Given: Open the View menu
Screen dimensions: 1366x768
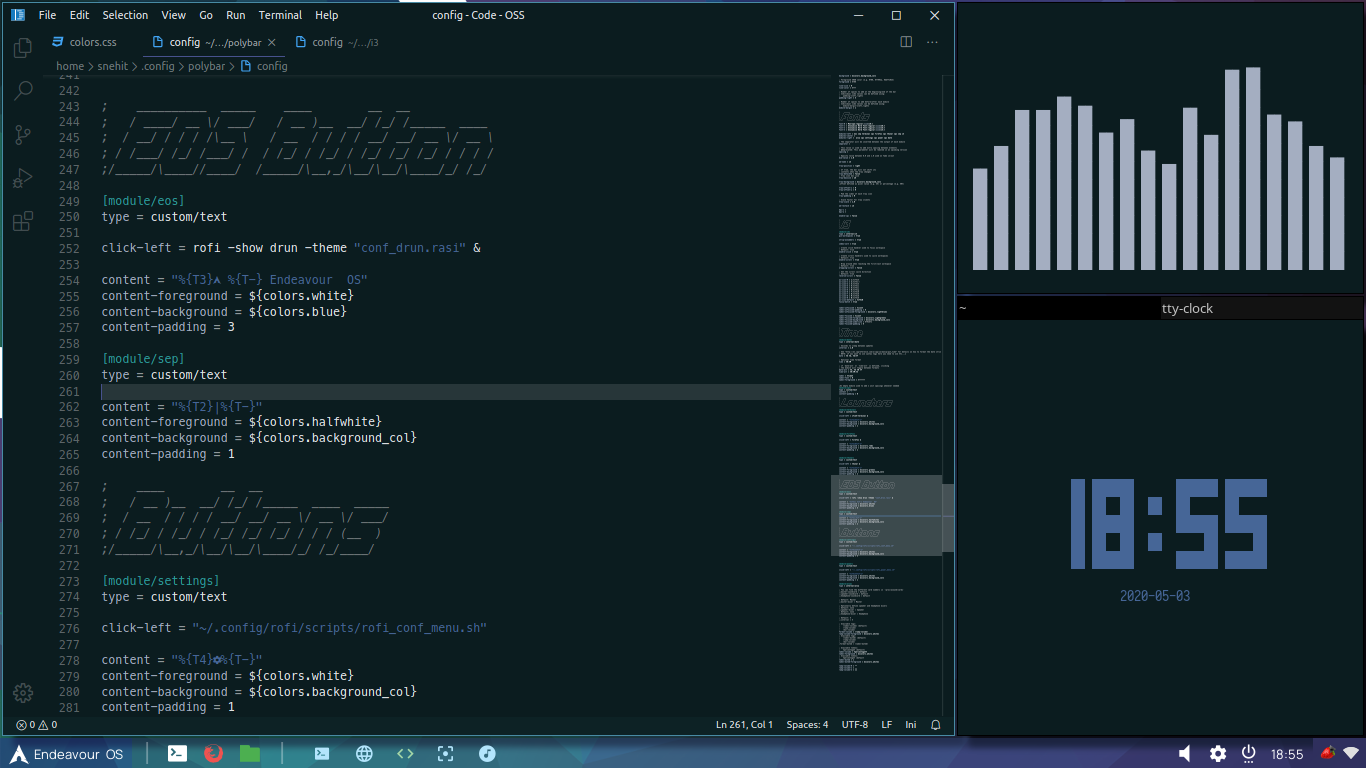Looking at the screenshot, I should 174,15.
